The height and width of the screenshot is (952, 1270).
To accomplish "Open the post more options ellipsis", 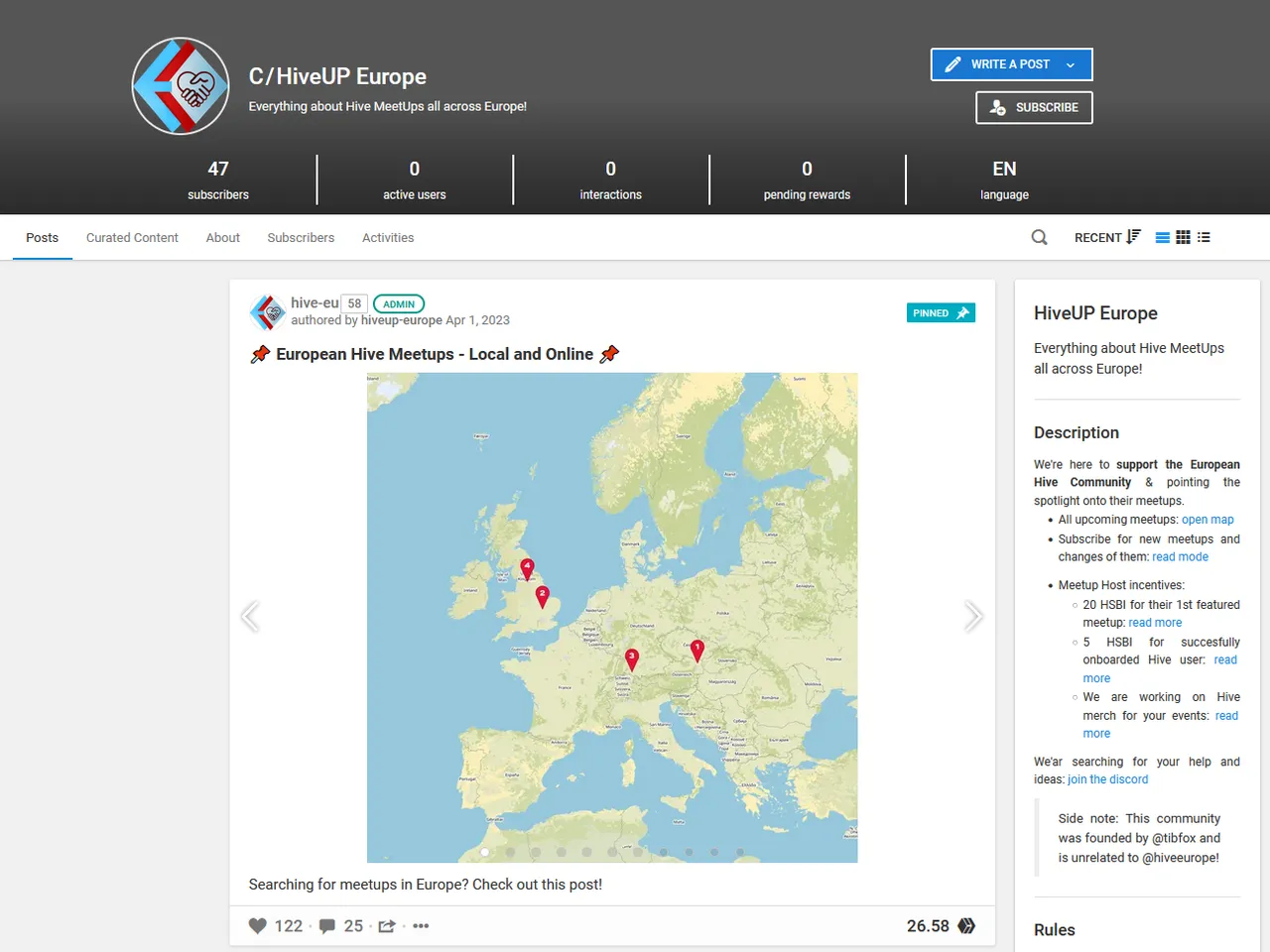I will pyautogui.click(x=421, y=926).
